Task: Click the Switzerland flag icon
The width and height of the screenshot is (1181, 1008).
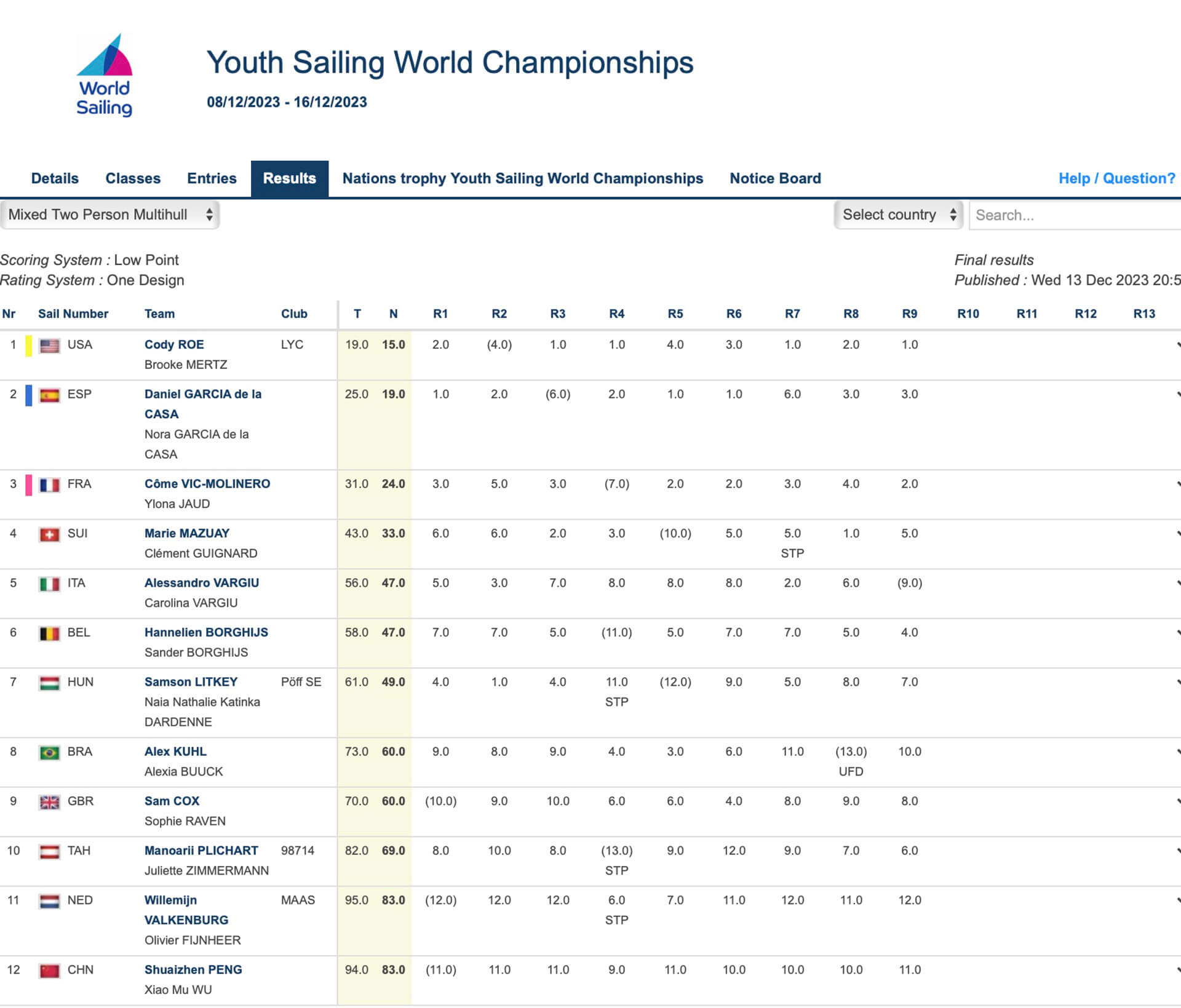Action: click(x=49, y=534)
